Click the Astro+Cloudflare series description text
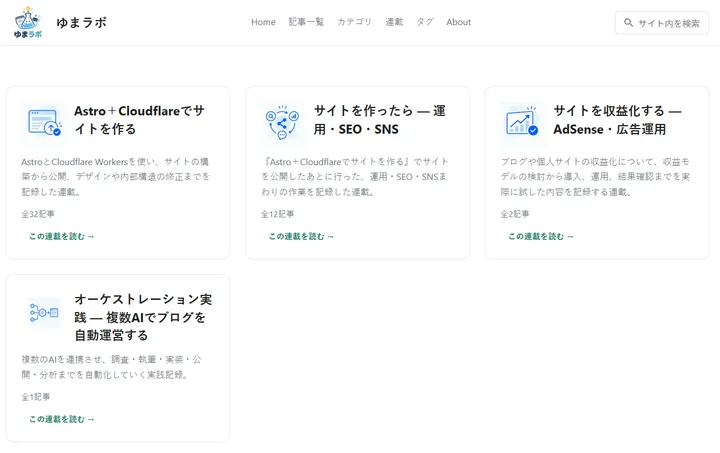 point(115,177)
